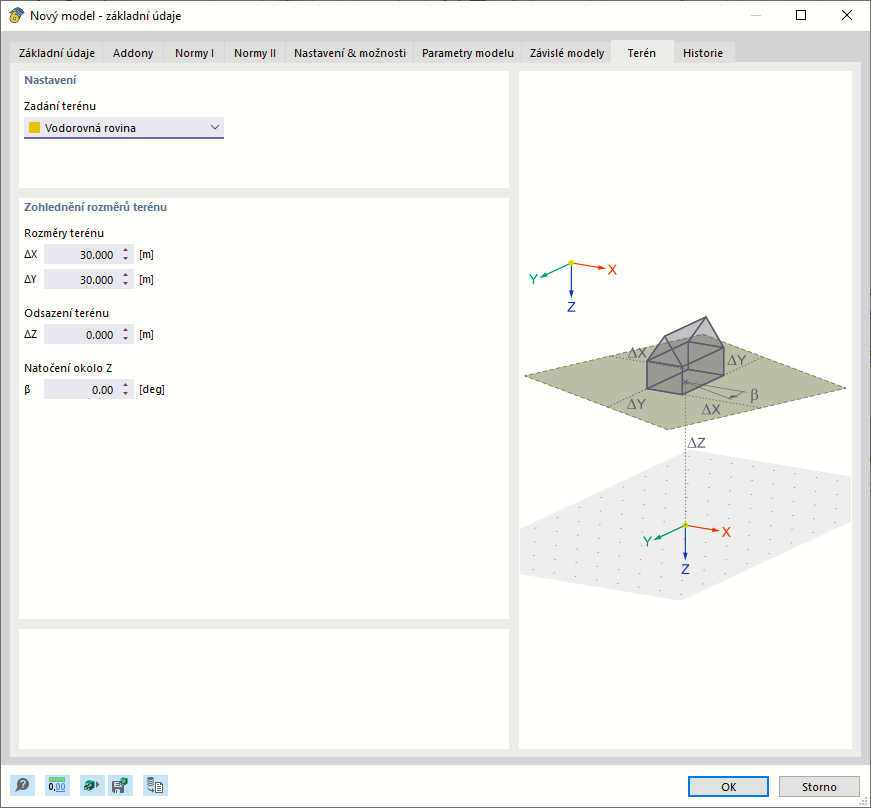
Task: Open the Historie tab
Action: pyautogui.click(x=703, y=53)
